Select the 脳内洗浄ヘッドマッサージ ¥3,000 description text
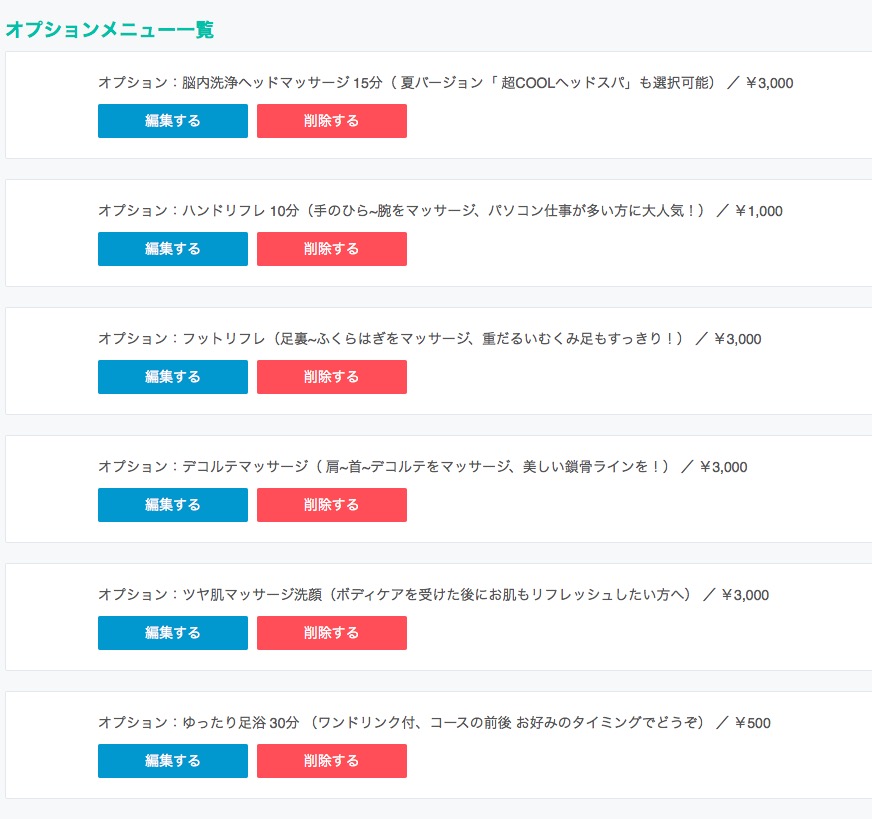The height and width of the screenshot is (819, 872). pyautogui.click(x=445, y=83)
